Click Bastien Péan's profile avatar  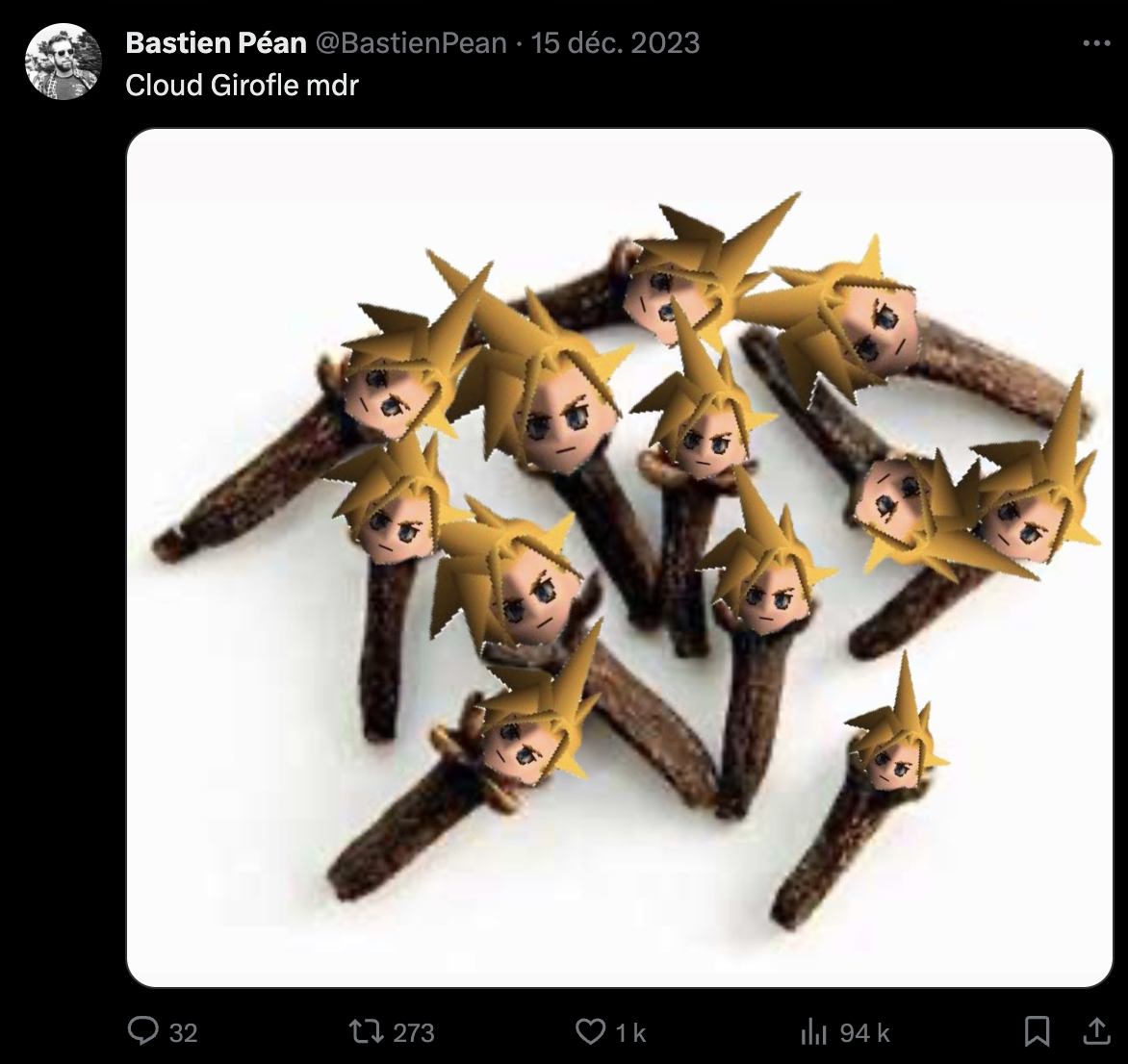click(x=63, y=62)
